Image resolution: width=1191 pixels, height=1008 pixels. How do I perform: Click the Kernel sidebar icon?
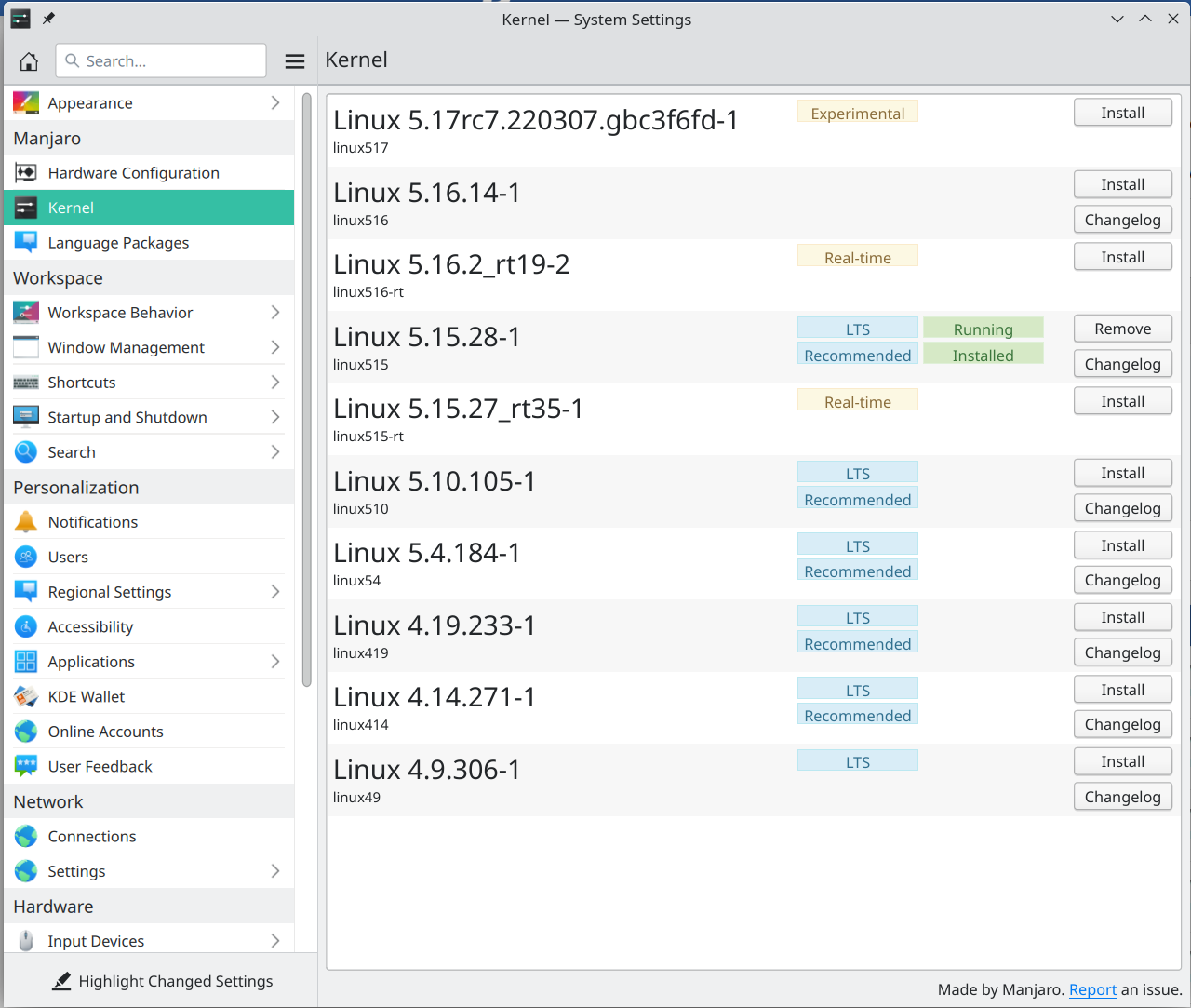coord(26,208)
